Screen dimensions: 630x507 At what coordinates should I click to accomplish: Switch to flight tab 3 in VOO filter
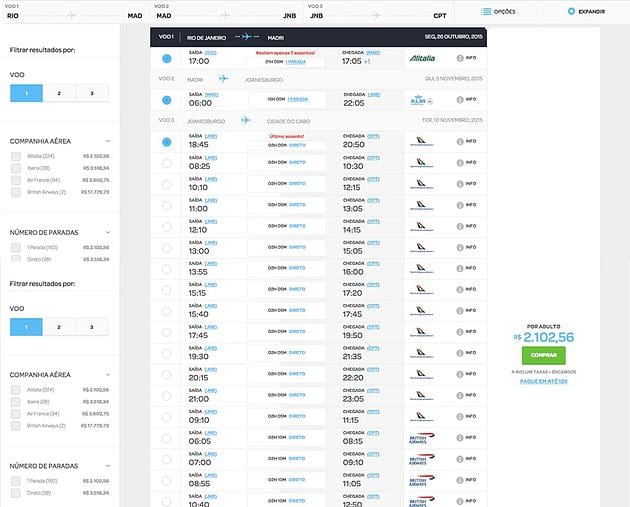coord(92,92)
